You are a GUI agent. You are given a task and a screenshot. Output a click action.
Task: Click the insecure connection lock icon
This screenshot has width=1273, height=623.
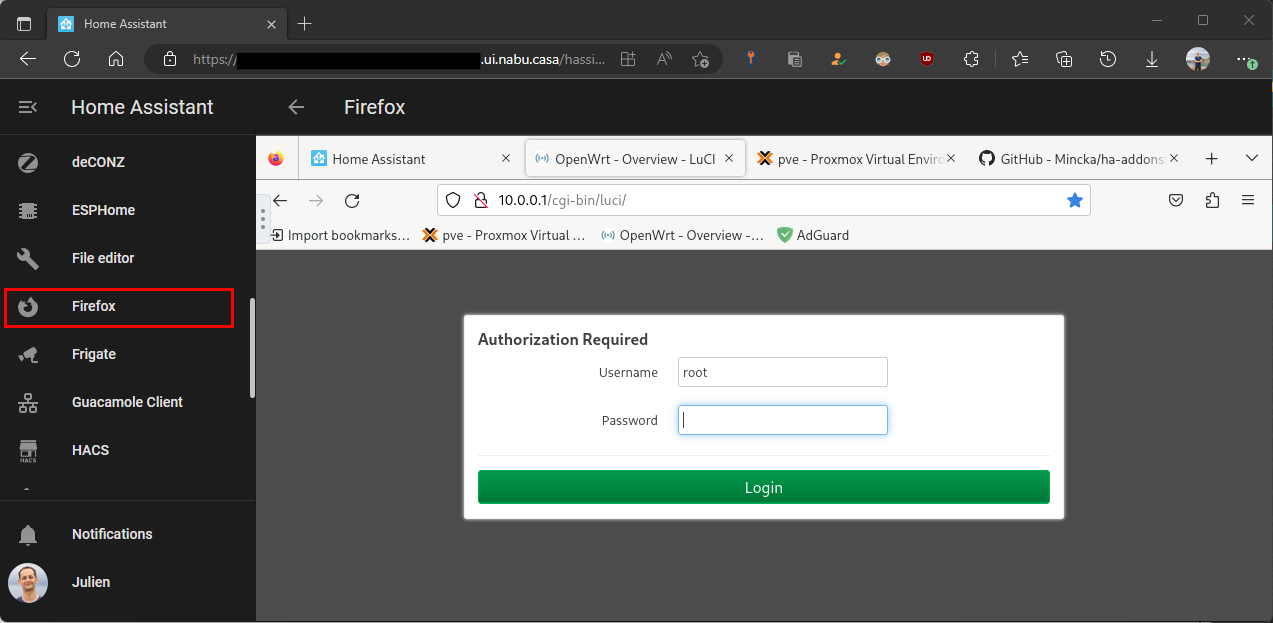(x=479, y=200)
